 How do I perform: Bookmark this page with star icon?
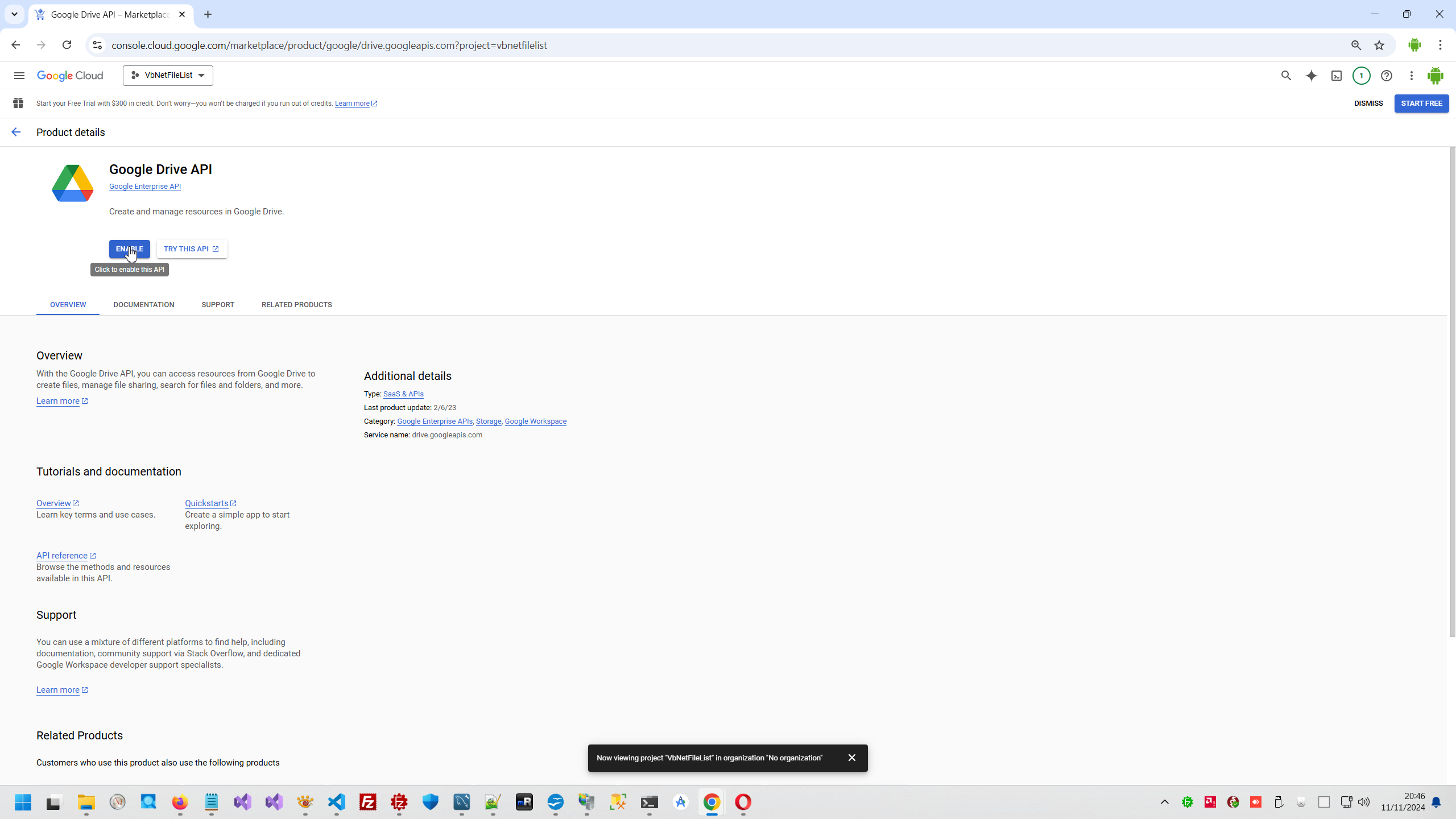[1379, 45]
